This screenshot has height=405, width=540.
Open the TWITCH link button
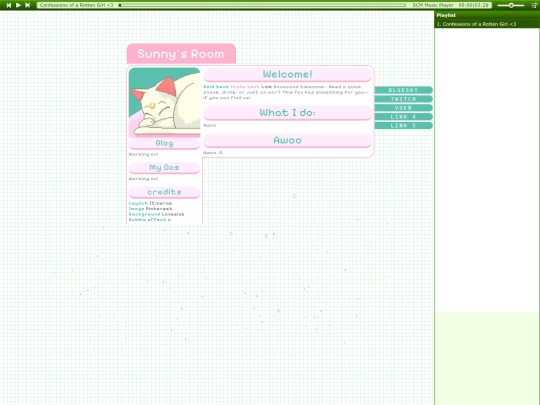(403, 99)
